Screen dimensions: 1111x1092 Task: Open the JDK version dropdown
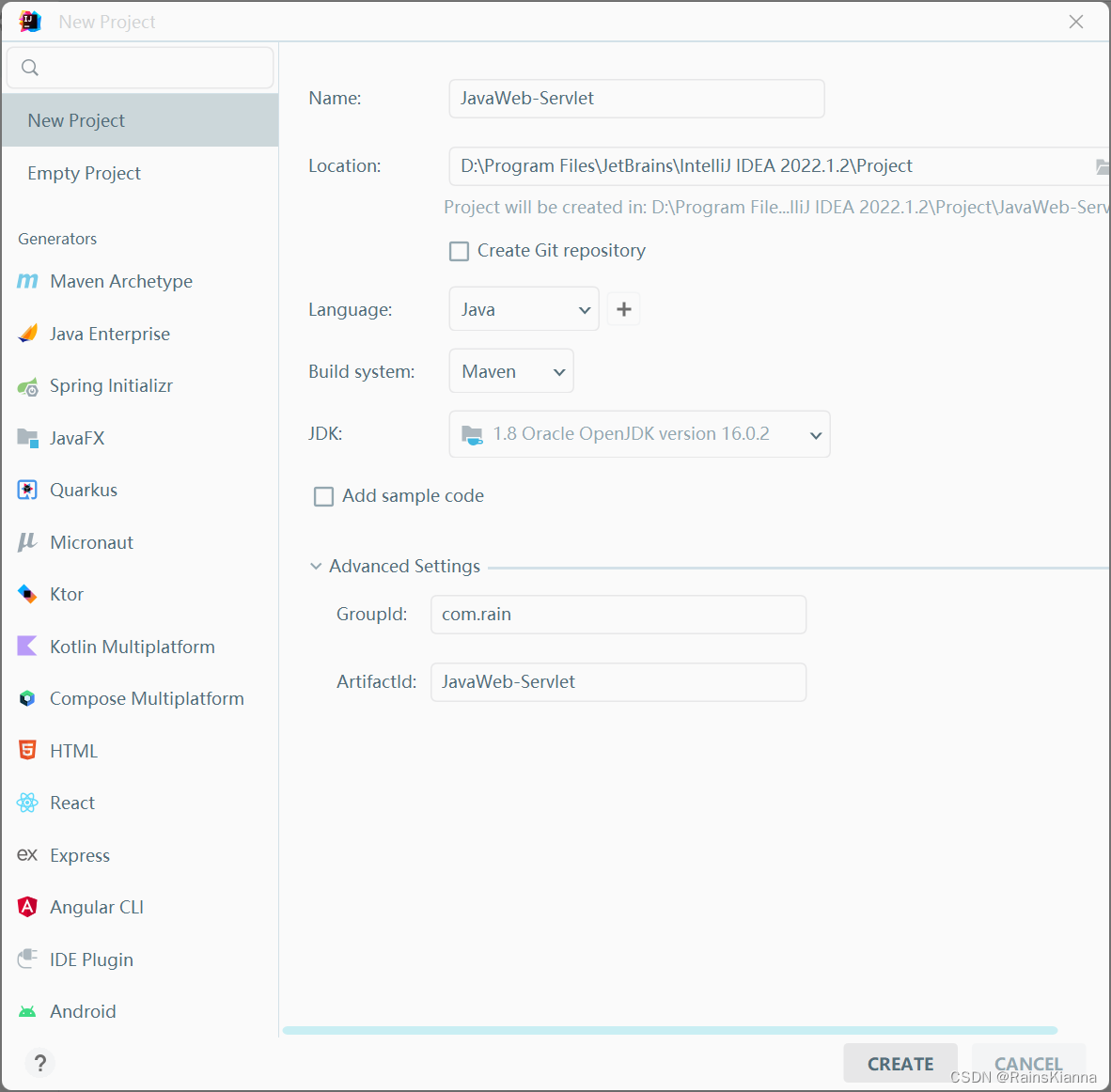click(x=639, y=433)
